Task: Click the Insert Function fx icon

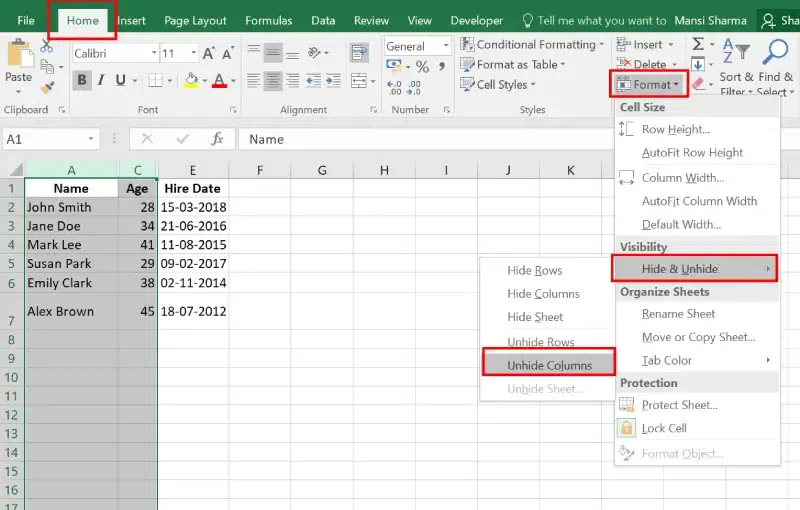Action: (217, 139)
